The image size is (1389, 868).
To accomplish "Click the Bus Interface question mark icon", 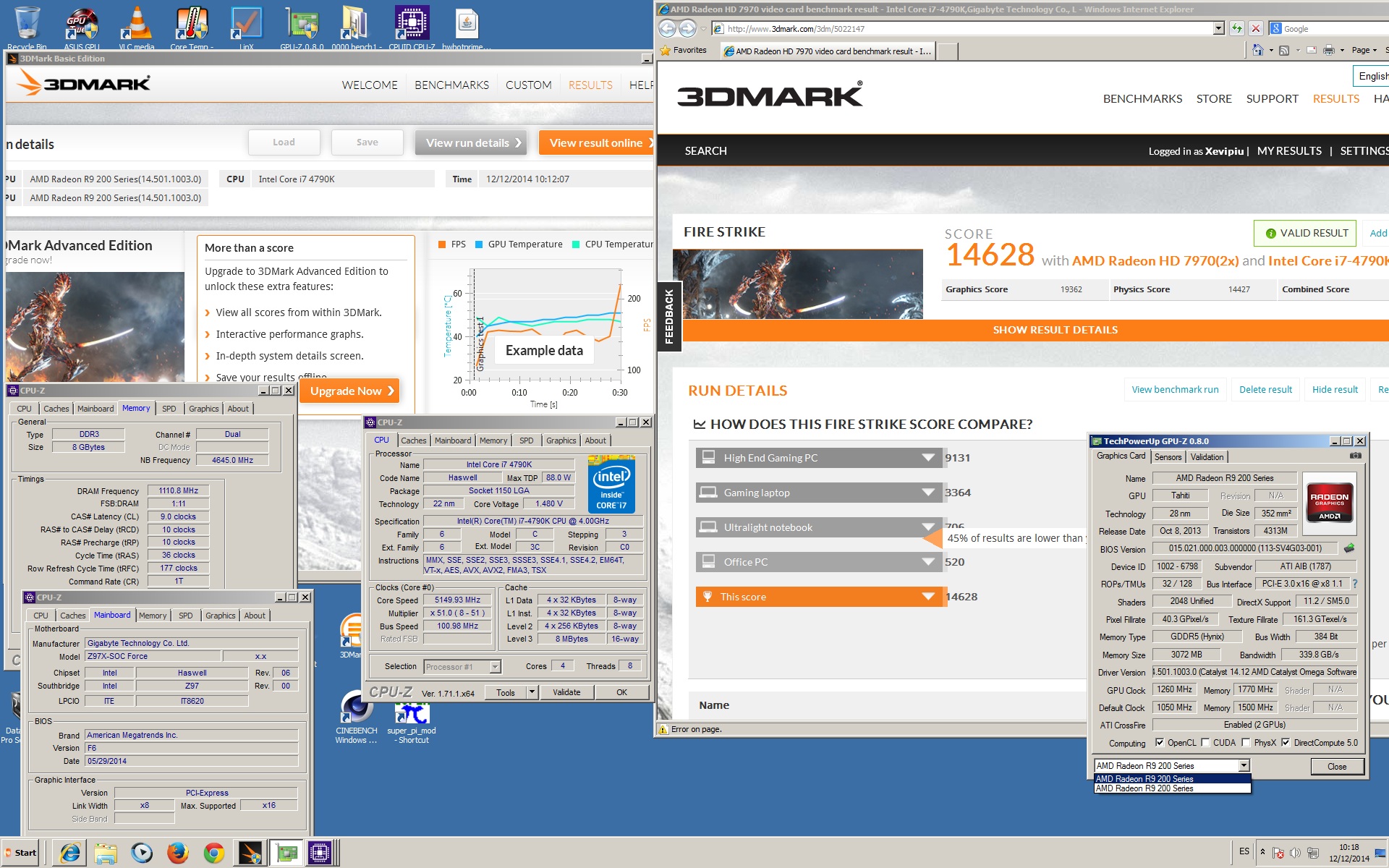I will 1354,584.
